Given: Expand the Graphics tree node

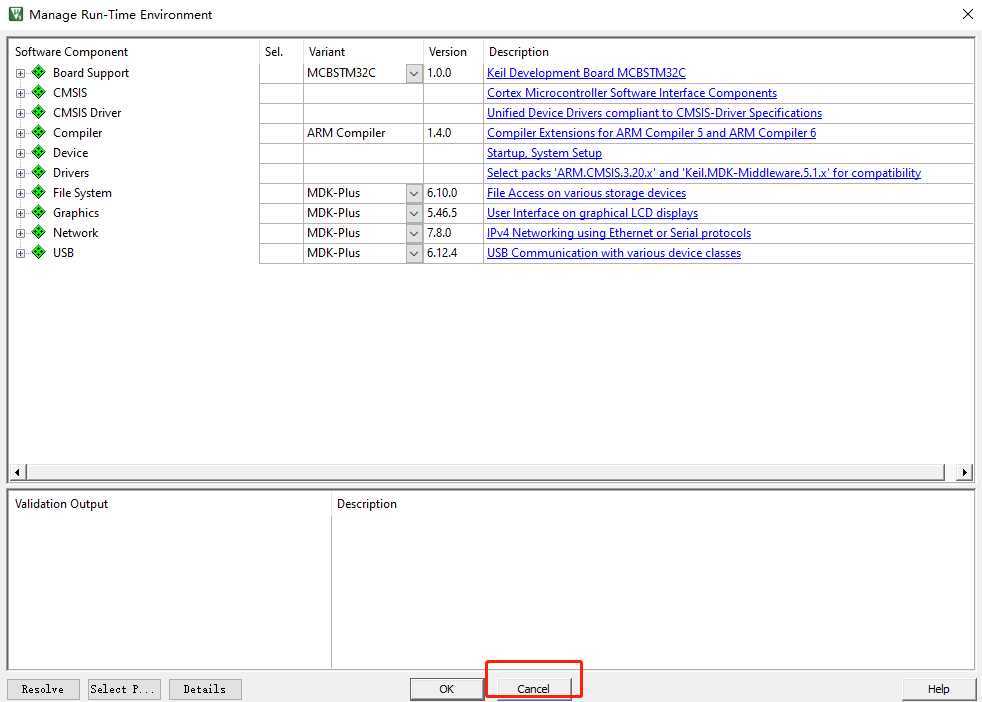Looking at the screenshot, I should (20, 214).
